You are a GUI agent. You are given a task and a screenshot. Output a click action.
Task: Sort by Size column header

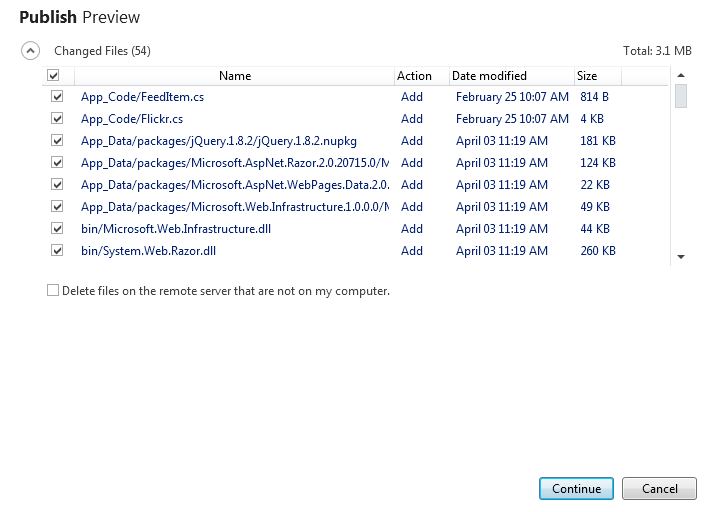[598, 76]
